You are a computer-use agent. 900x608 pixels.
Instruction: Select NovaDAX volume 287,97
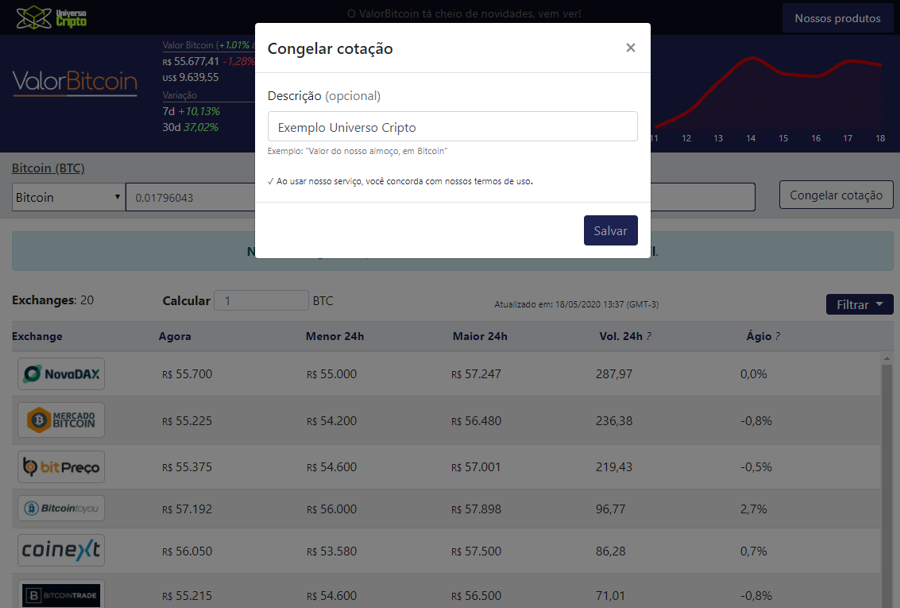point(614,374)
